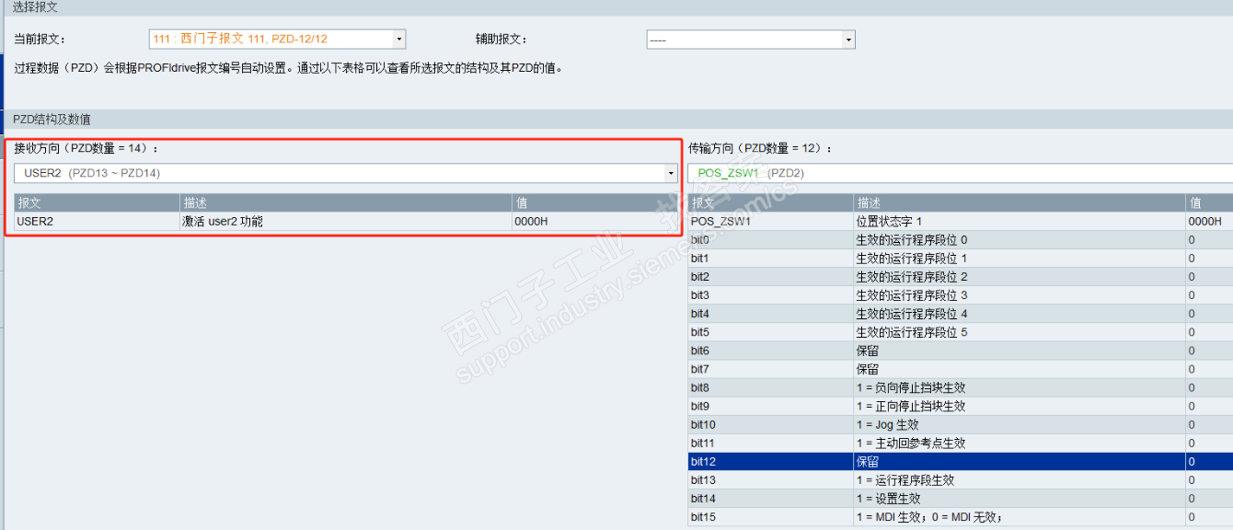Select the bit0 row
The width and height of the screenshot is (1233, 530).
click(x=960, y=240)
